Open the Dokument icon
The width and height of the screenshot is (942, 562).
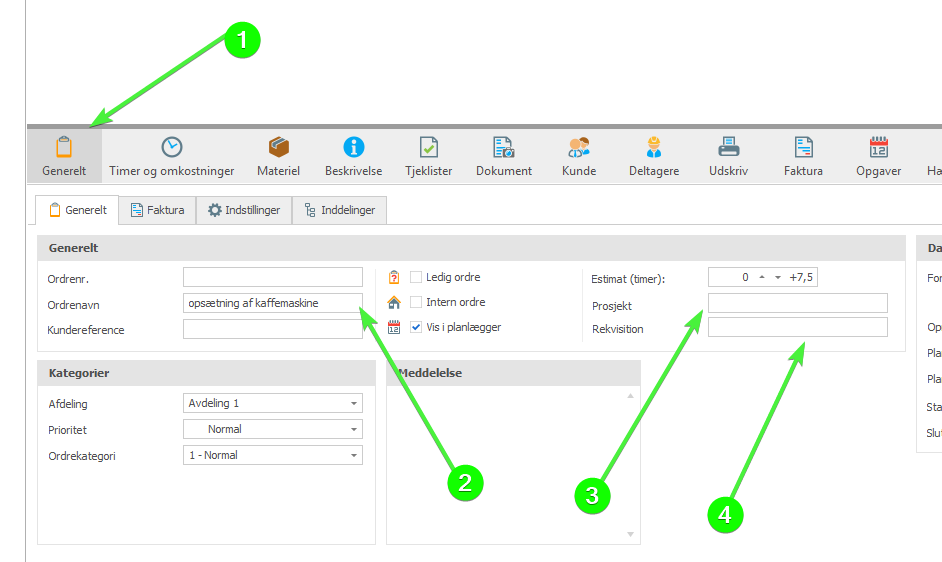503,147
